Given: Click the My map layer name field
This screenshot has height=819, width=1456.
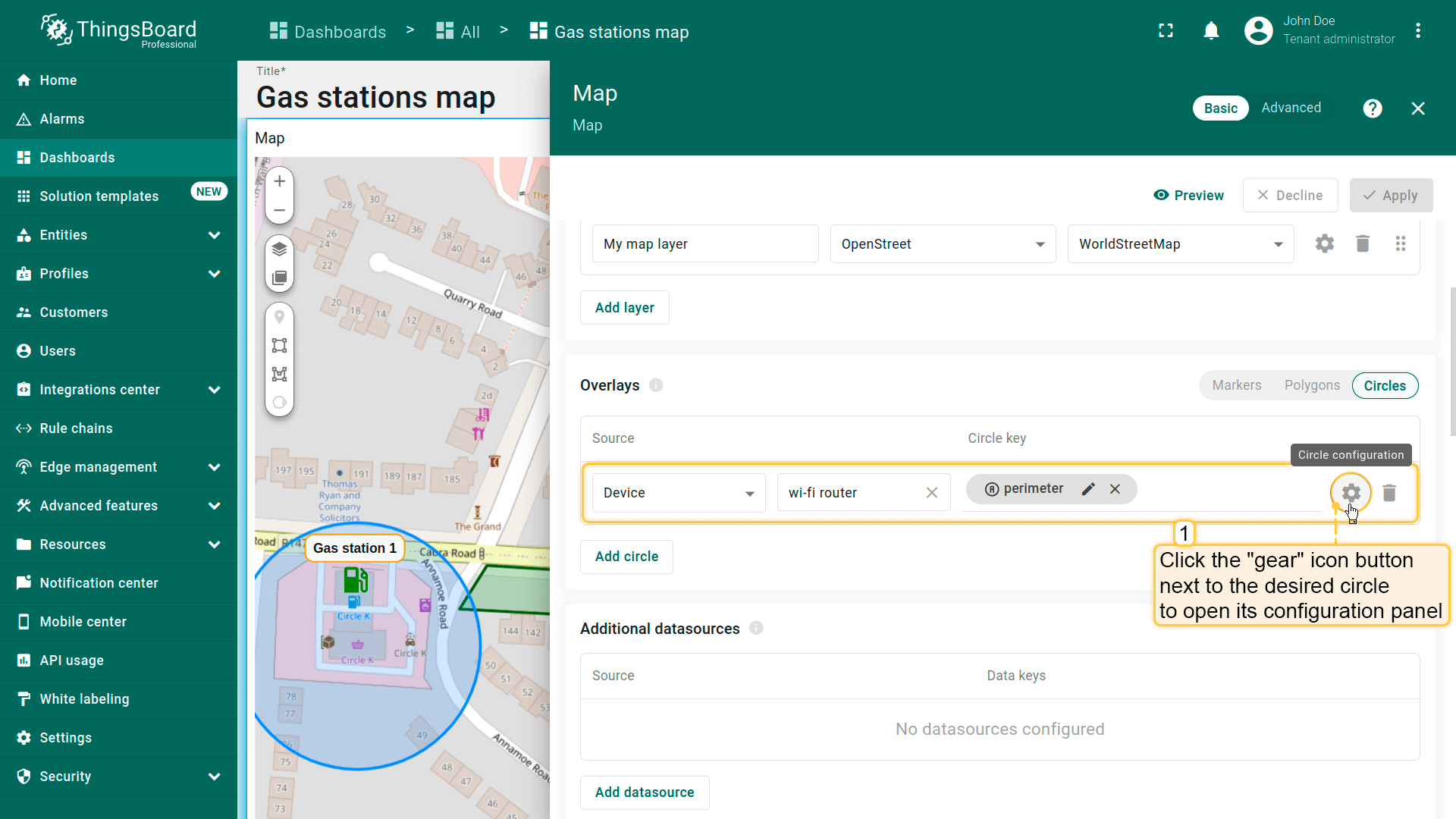Looking at the screenshot, I should (x=704, y=244).
